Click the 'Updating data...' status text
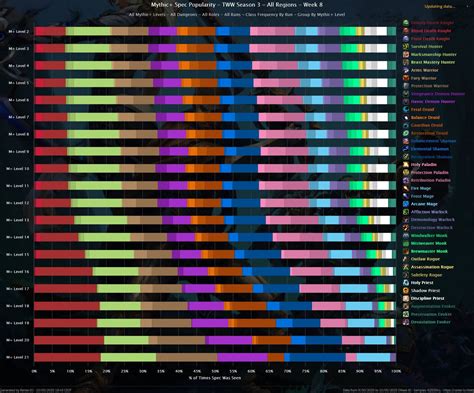The height and width of the screenshot is (393, 474). (440, 7)
